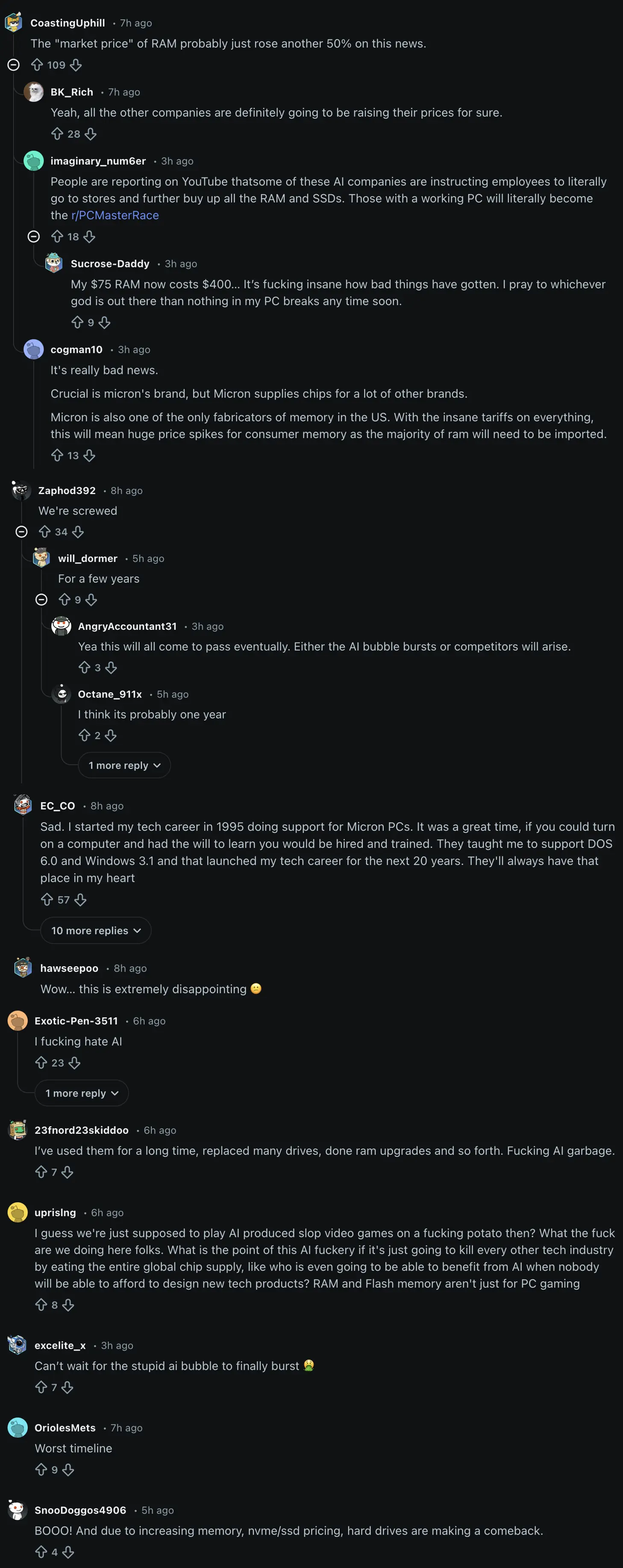Expand 10 more replies under EC_CO
The width and height of the screenshot is (623, 1568).
click(96, 930)
